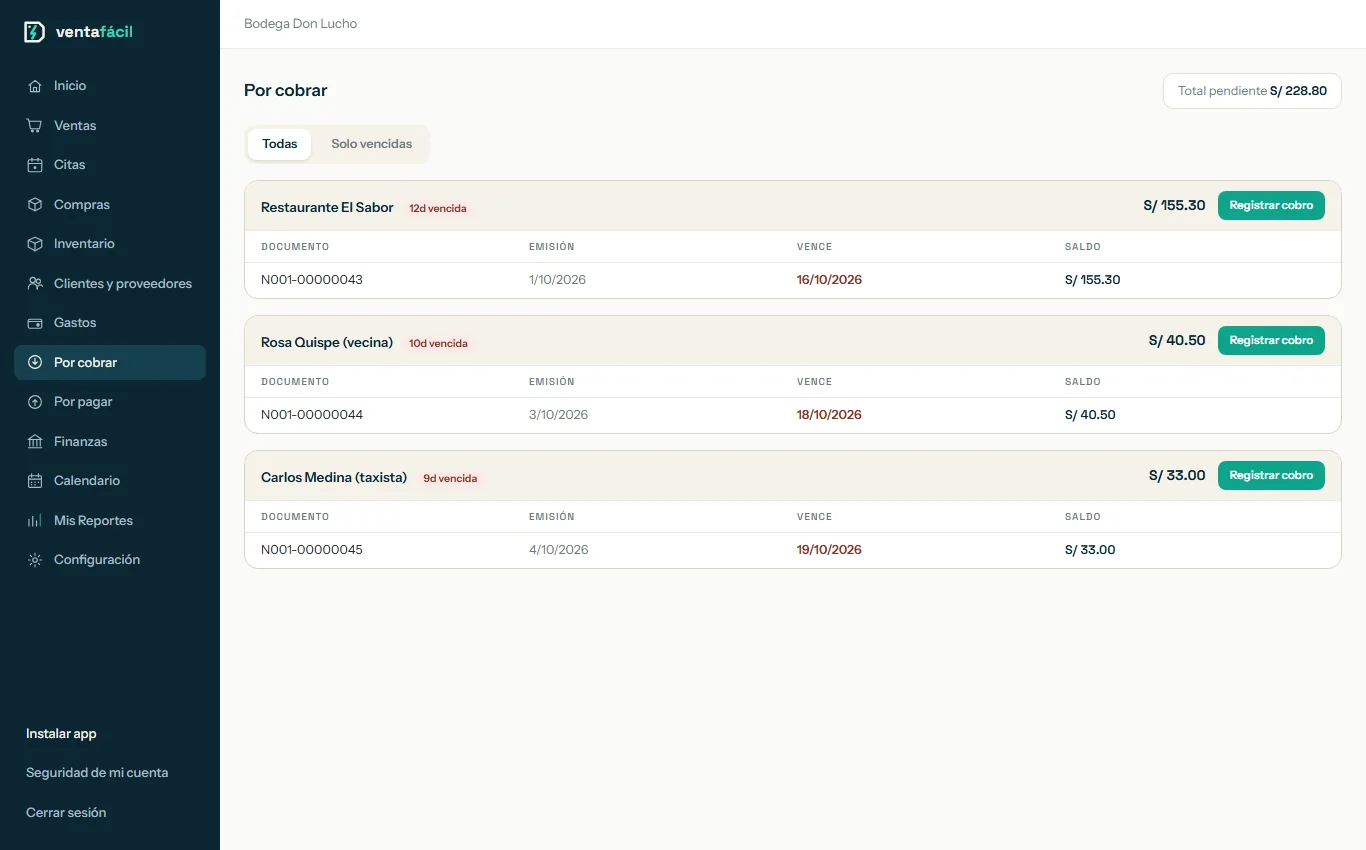
Task: Click the Compras box icon
Action: tap(35, 205)
